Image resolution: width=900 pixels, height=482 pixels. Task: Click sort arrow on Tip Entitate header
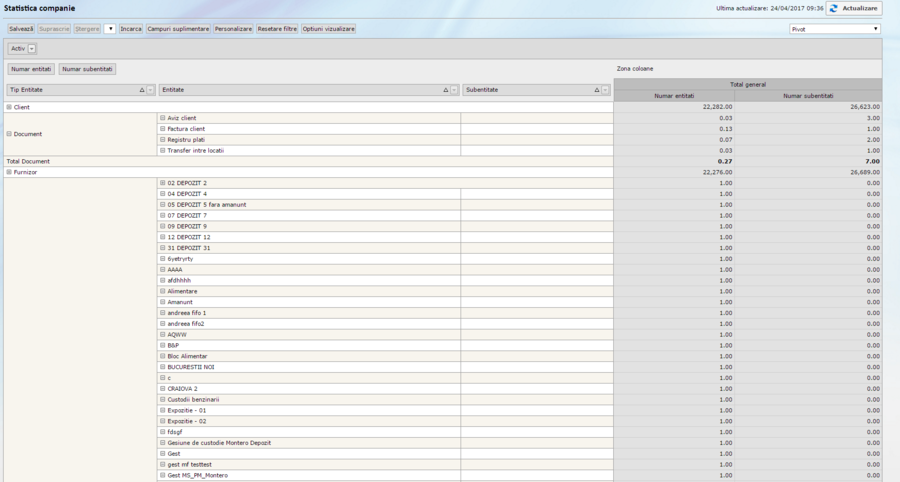[142, 90]
